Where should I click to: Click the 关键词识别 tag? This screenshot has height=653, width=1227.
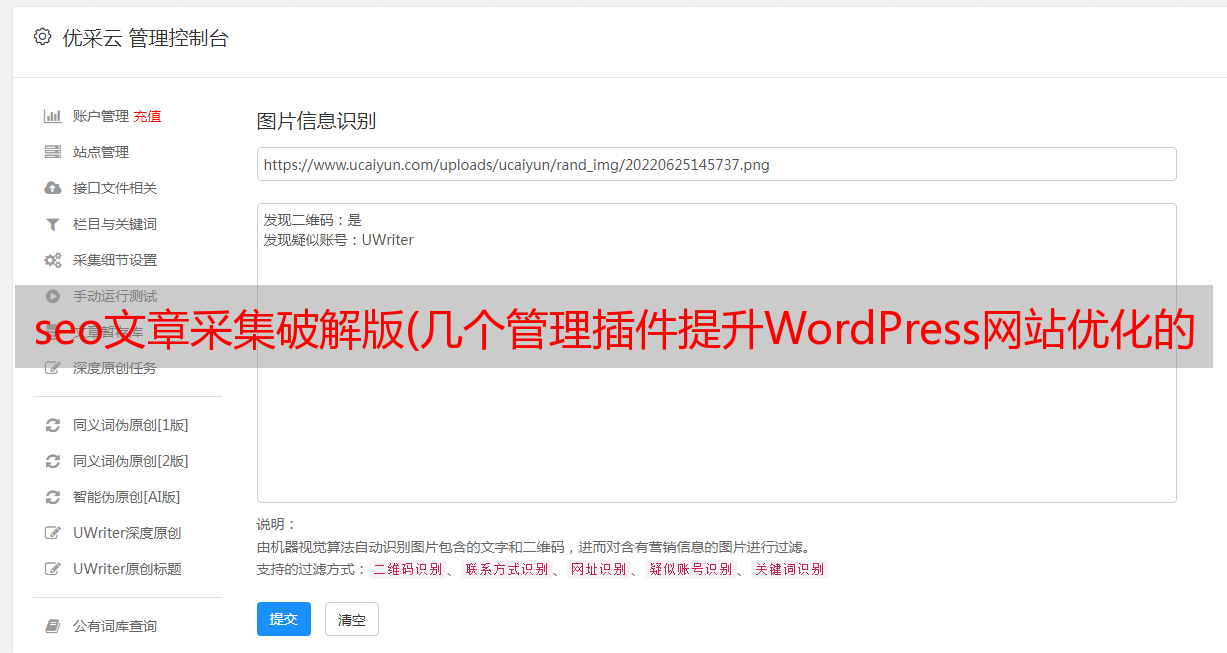pos(790,569)
